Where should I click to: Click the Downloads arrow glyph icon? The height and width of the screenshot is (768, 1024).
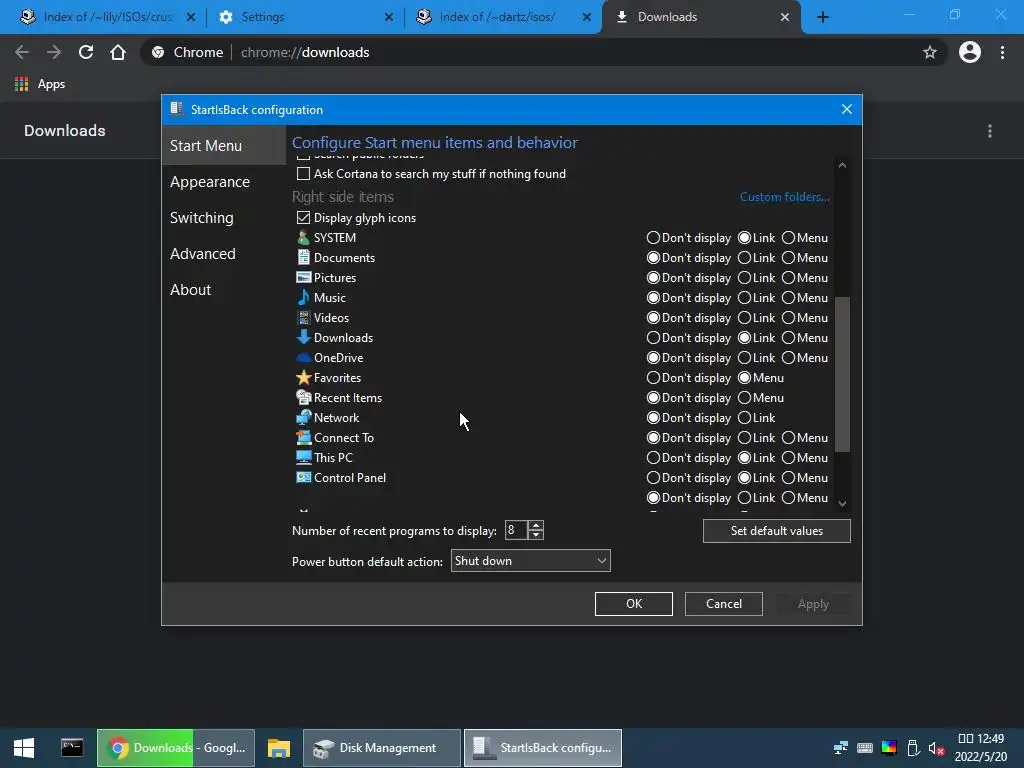click(x=303, y=338)
